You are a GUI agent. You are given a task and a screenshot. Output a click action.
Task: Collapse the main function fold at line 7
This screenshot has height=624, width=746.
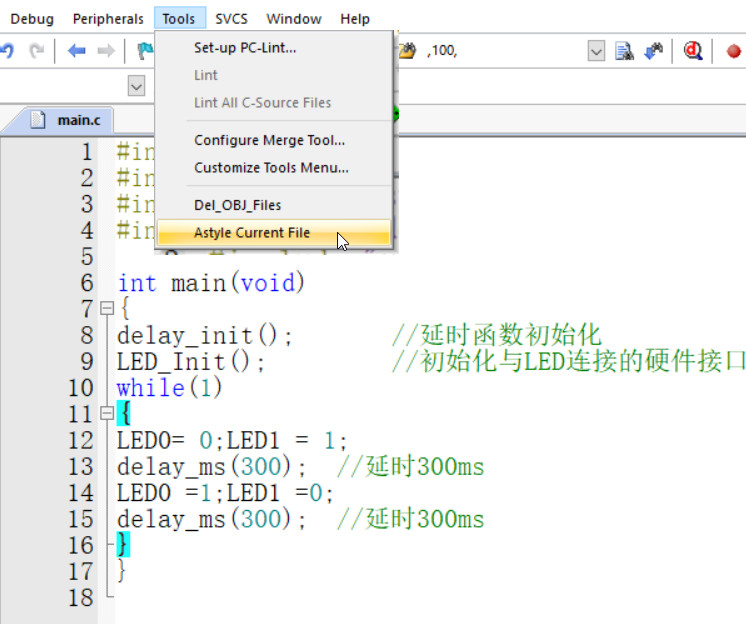point(107,309)
